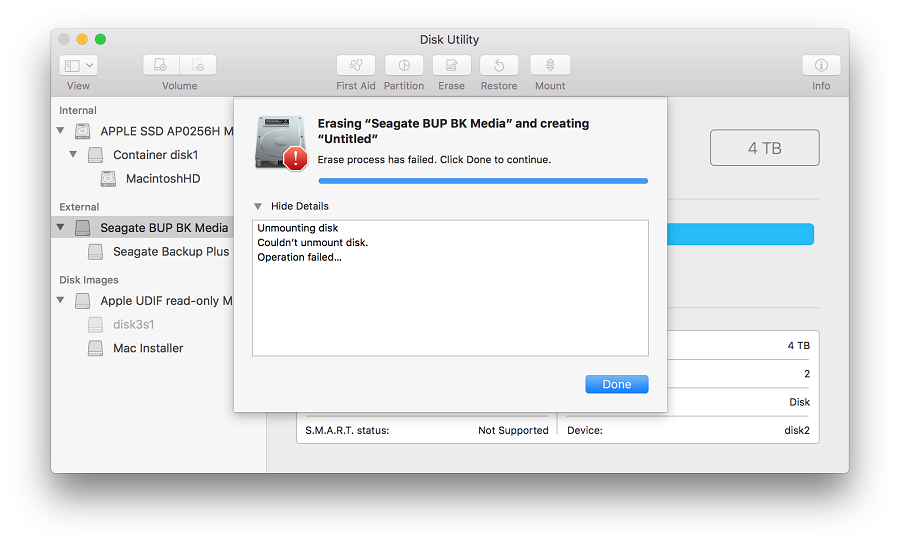This screenshot has width=900, height=546.
Task: Click the "Unmounting disk" log line
Action: point(297,228)
